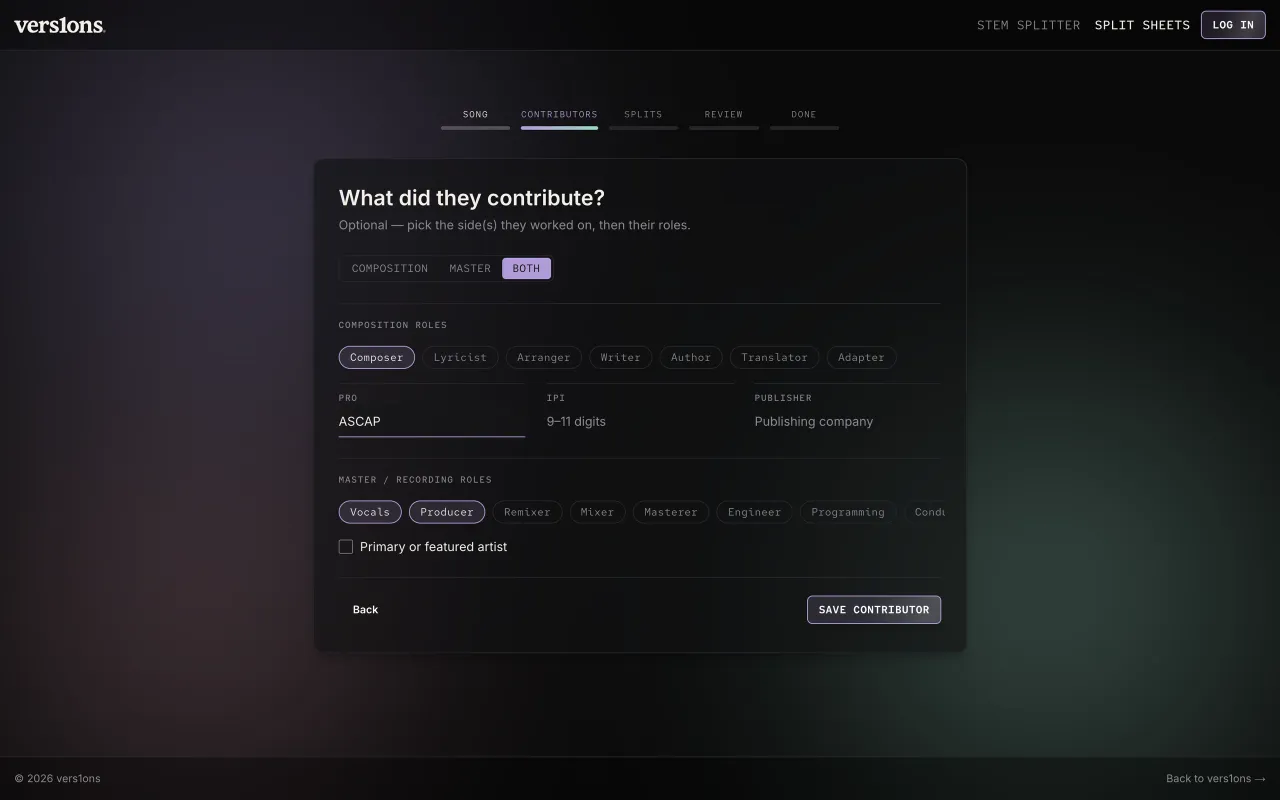
Task: Select the Translator role chip
Action: (x=775, y=357)
